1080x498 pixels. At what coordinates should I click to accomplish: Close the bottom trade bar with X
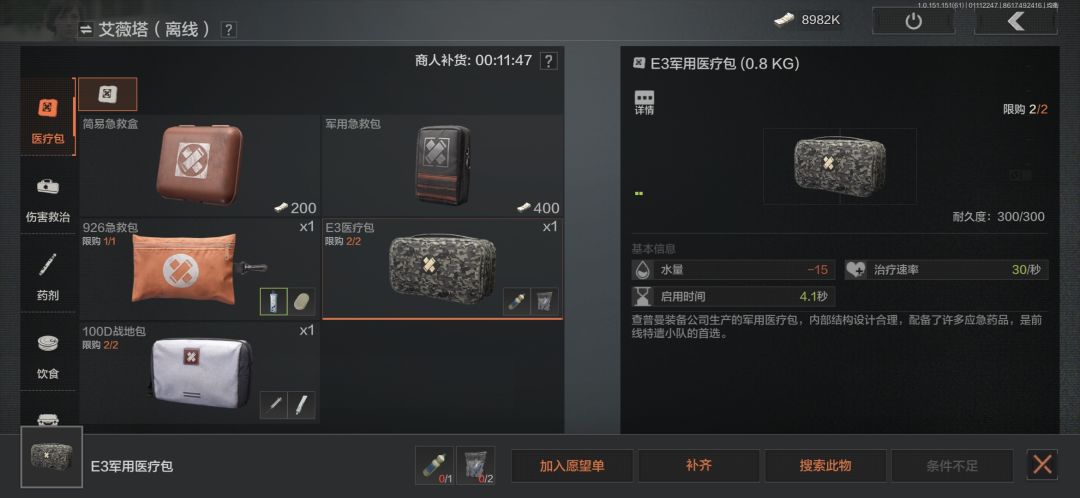tap(1041, 465)
